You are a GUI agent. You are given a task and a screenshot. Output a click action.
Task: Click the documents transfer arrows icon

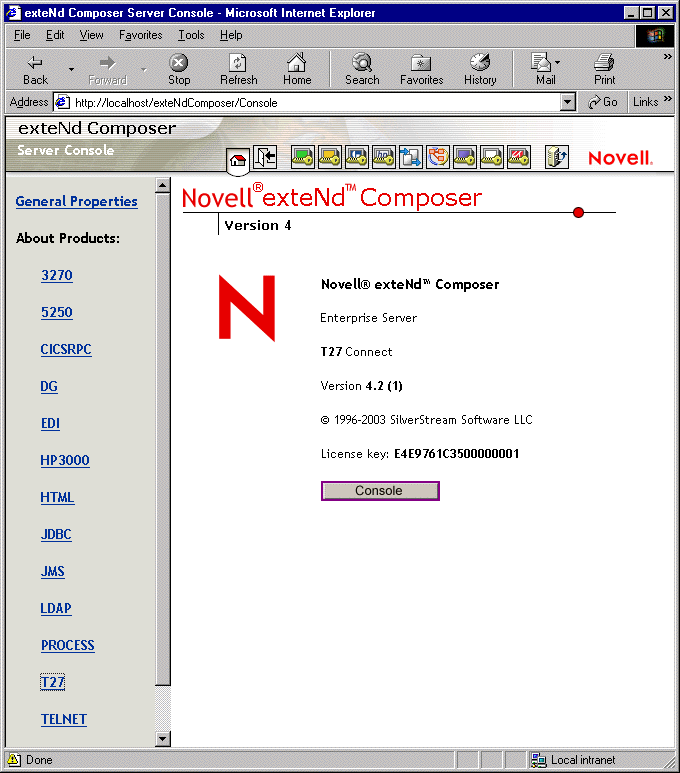coord(410,157)
